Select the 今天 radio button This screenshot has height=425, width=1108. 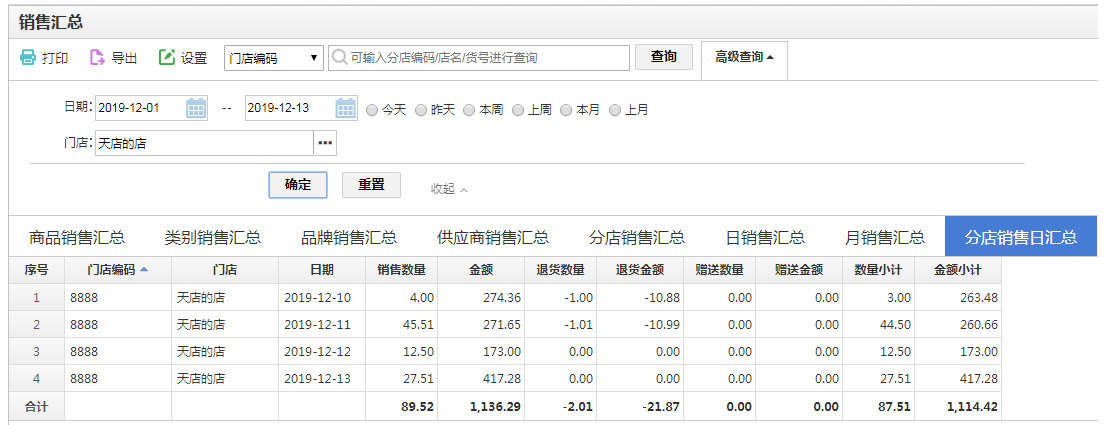(372, 110)
